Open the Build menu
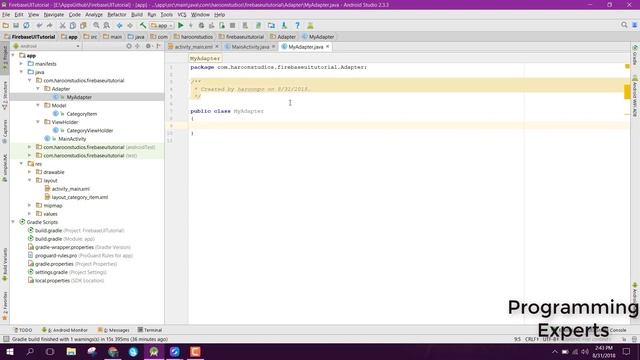This screenshot has height=360, width=640. 137,15
